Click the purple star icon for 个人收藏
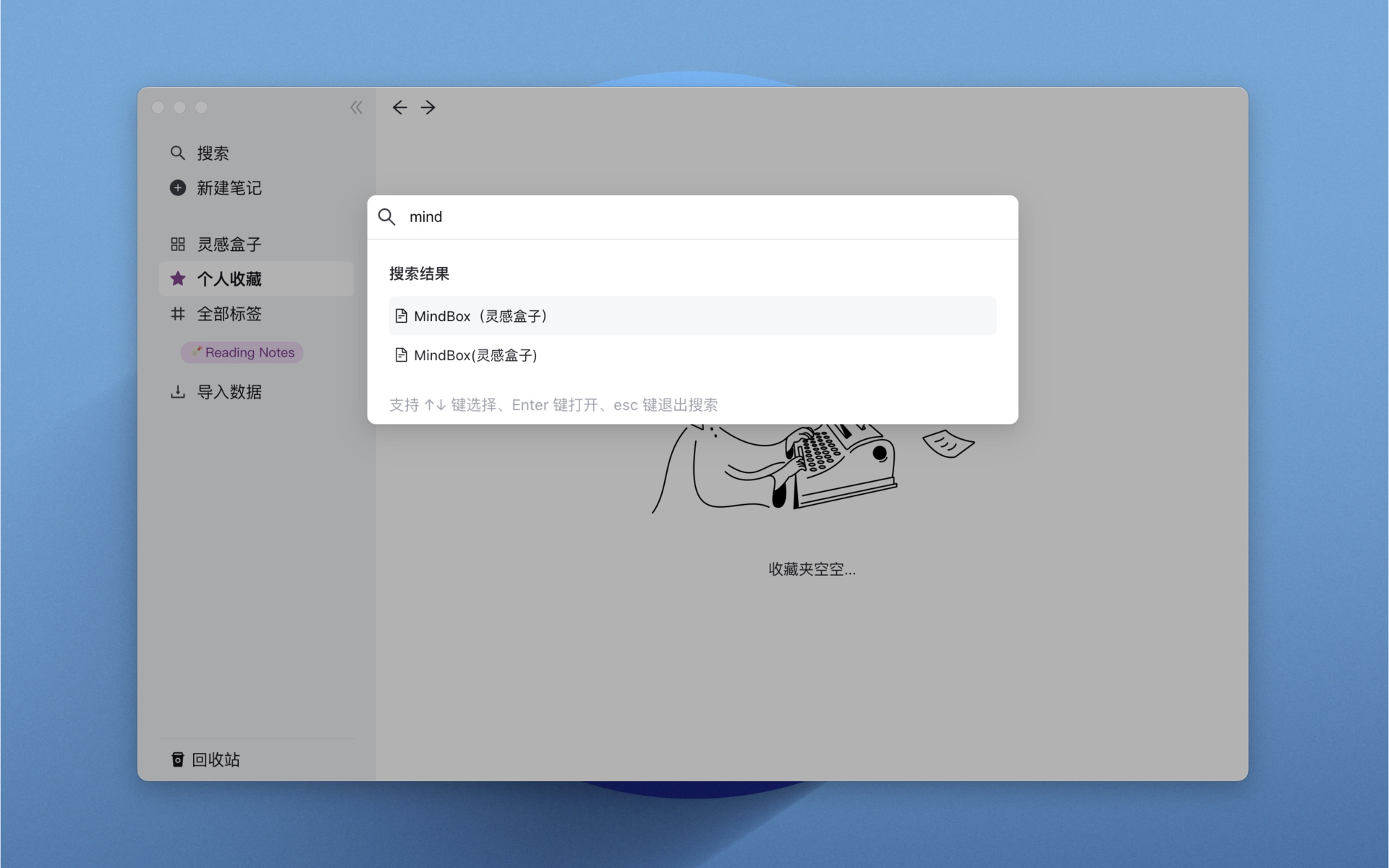This screenshot has height=868, width=1389. (177, 279)
